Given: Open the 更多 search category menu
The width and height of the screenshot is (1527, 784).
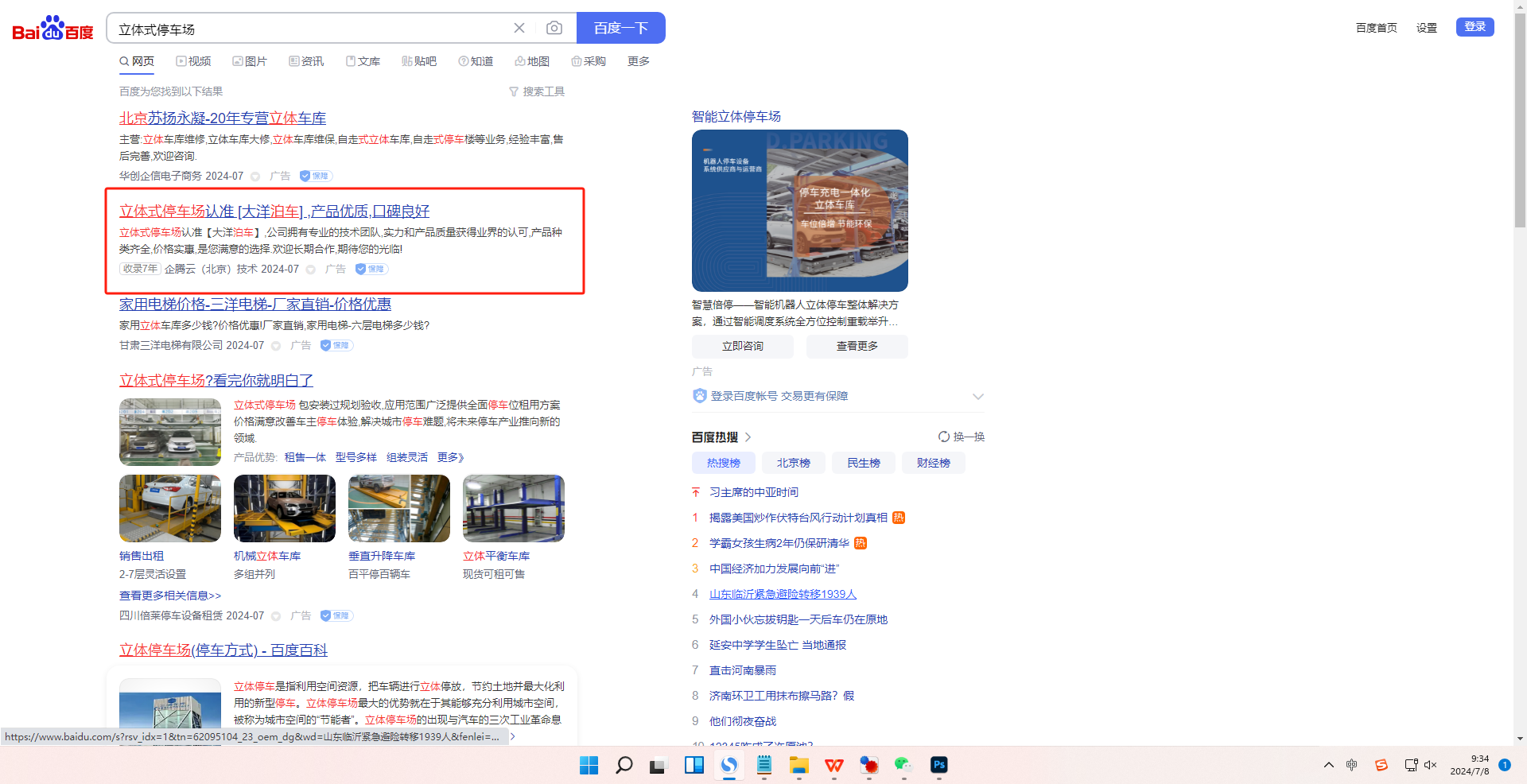Looking at the screenshot, I should (x=639, y=61).
